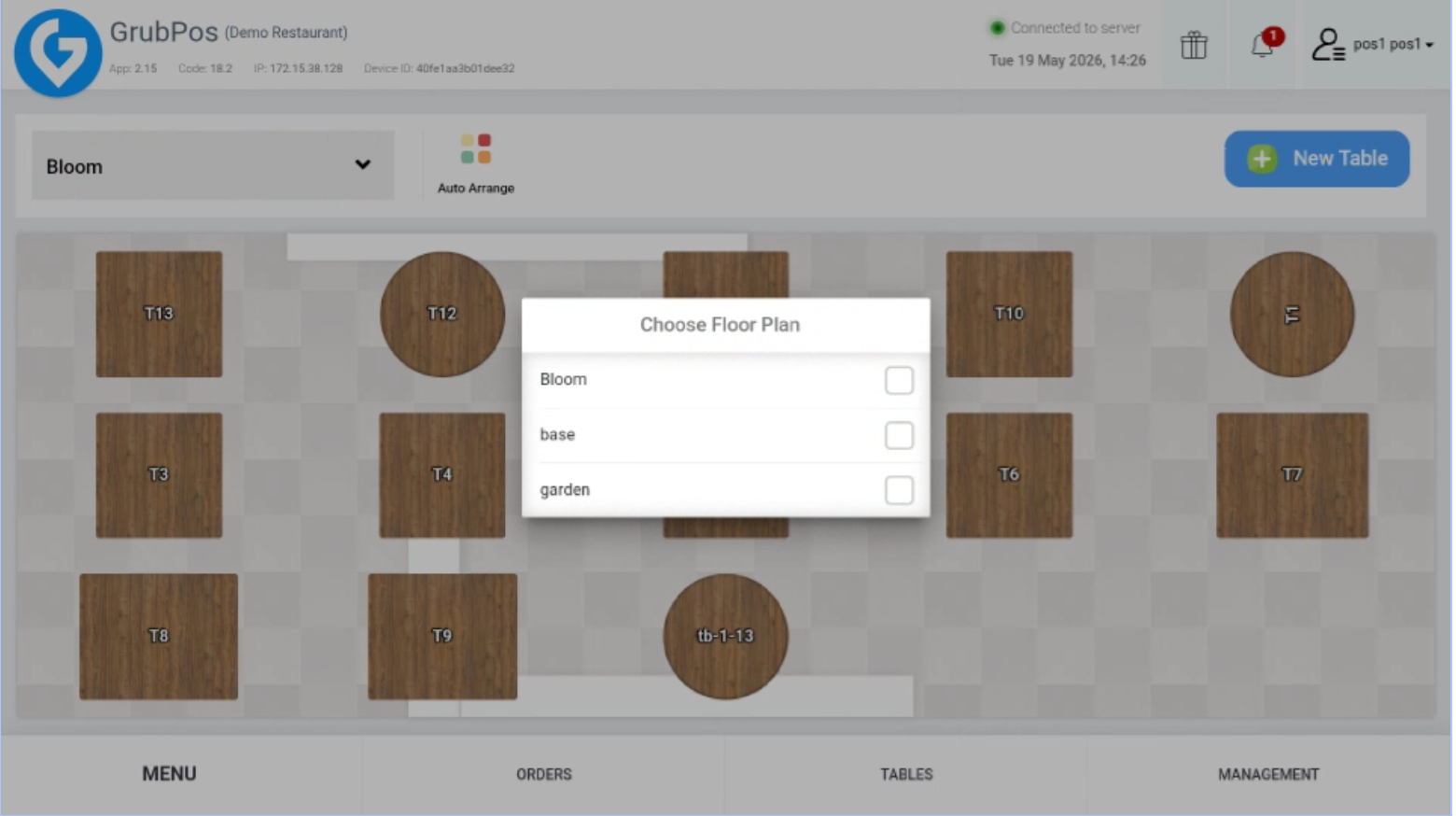Open the gift box icon
Screen dimensions: 1456x816
click(x=1197, y=45)
